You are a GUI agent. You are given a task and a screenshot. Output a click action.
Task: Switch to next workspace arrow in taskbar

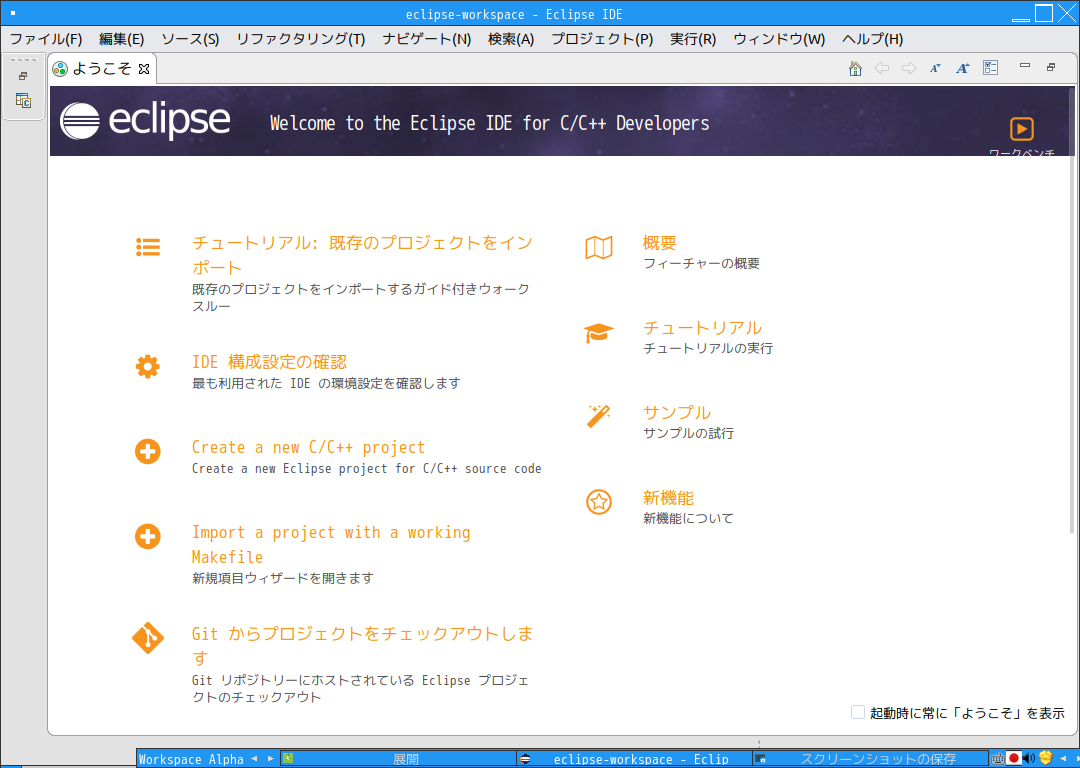271,758
